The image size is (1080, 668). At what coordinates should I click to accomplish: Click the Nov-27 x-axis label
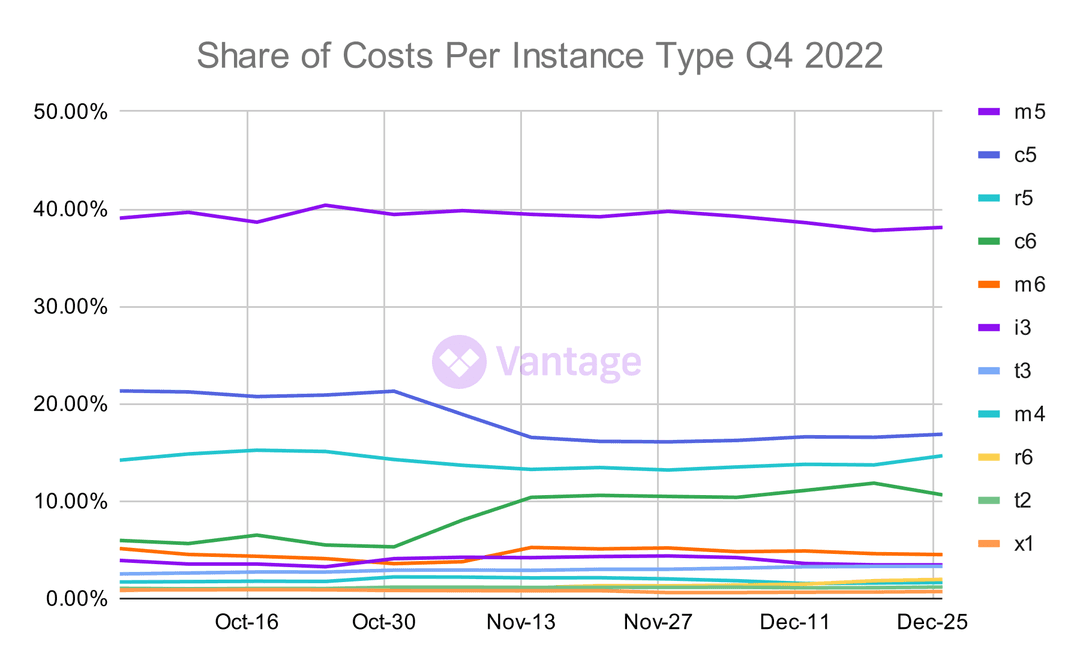coord(658,622)
